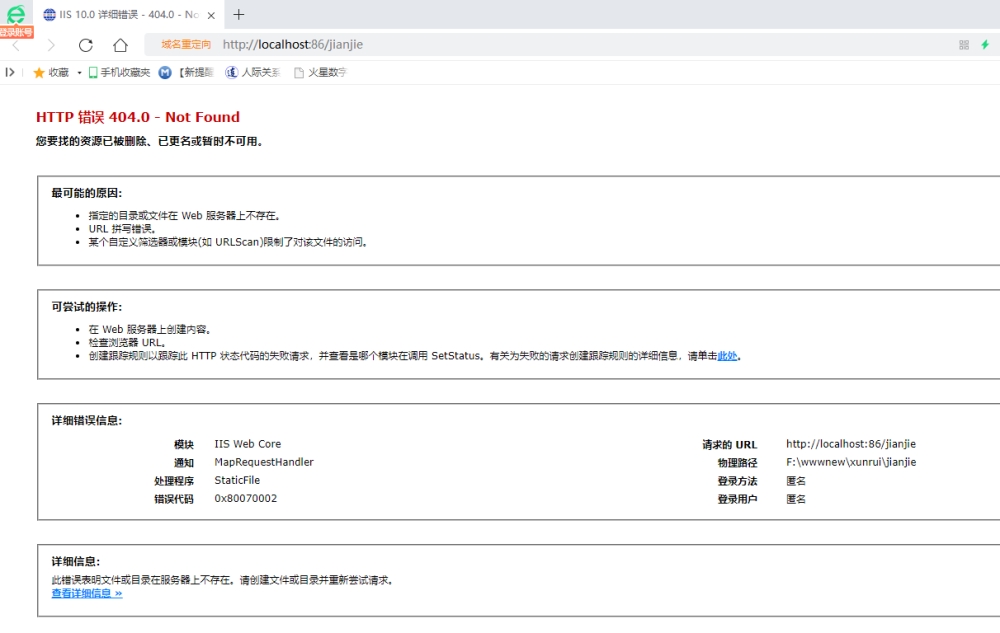Viewport: 1000px width, 633px height.
Task: Open the 火星数字 bookmark
Action: click(x=320, y=73)
